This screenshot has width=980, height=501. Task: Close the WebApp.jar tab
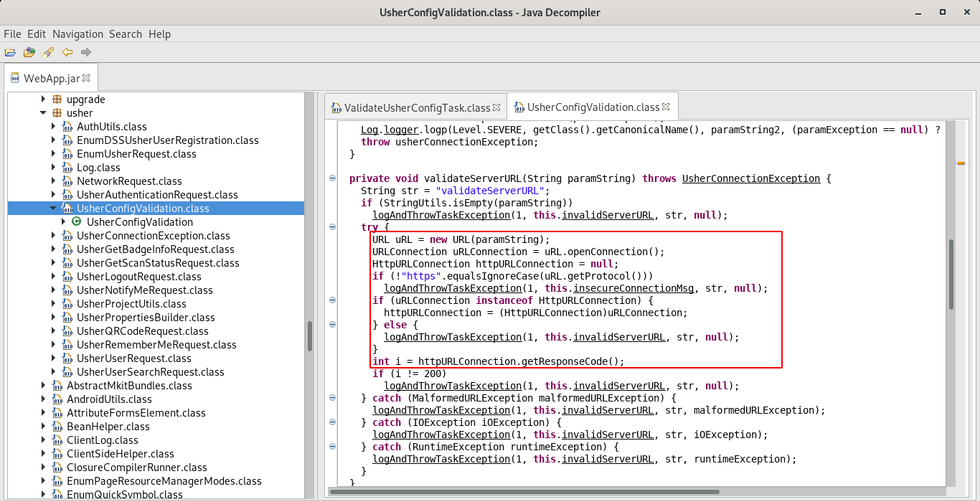tap(86, 78)
